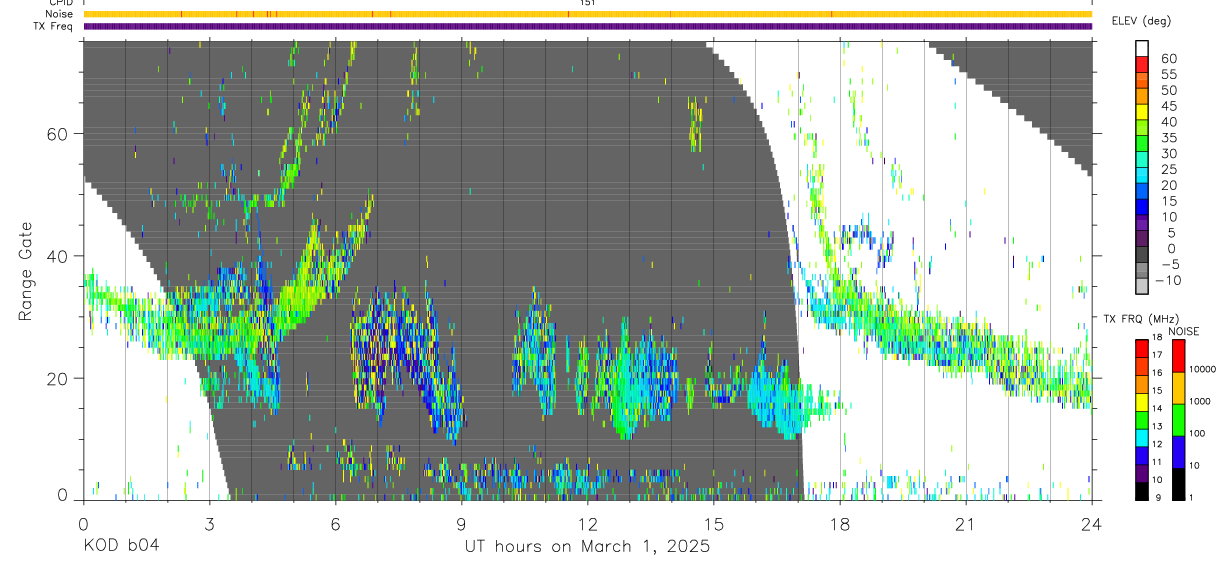1228x567 pixels.
Task: Select the white top segment of ELEV colorbar
Action: point(1142,49)
